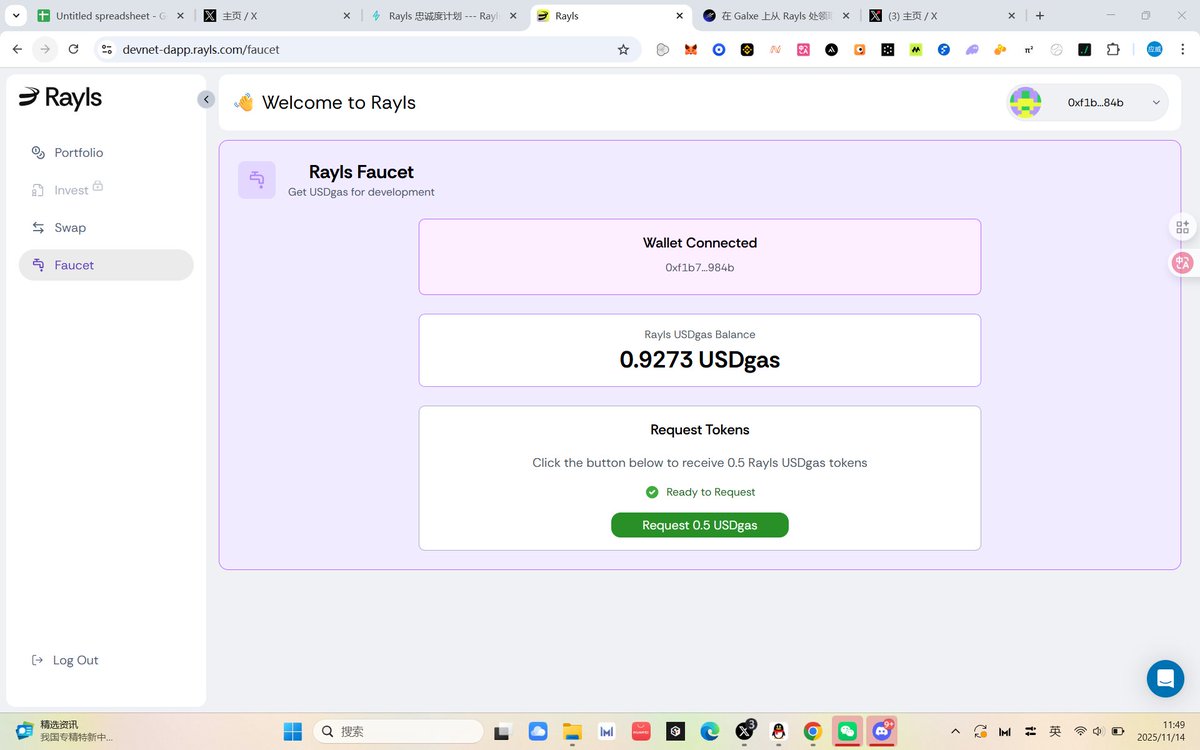Open WeChat from the taskbar
This screenshot has height=750, width=1200.
(847, 732)
